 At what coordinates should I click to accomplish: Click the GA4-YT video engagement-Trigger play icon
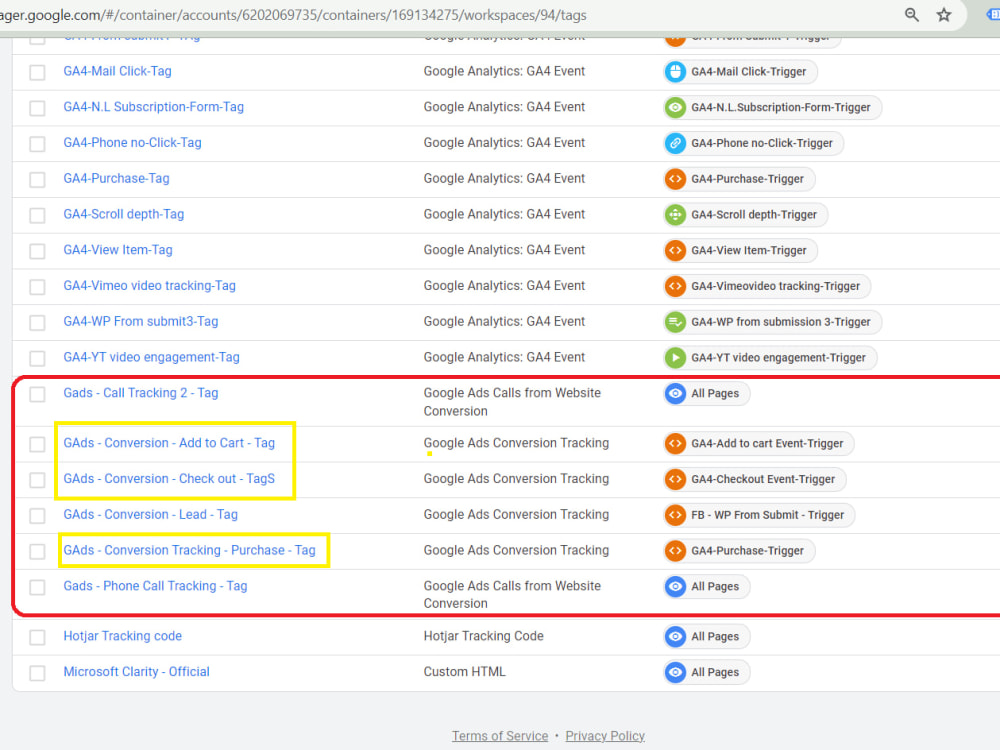[675, 357]
